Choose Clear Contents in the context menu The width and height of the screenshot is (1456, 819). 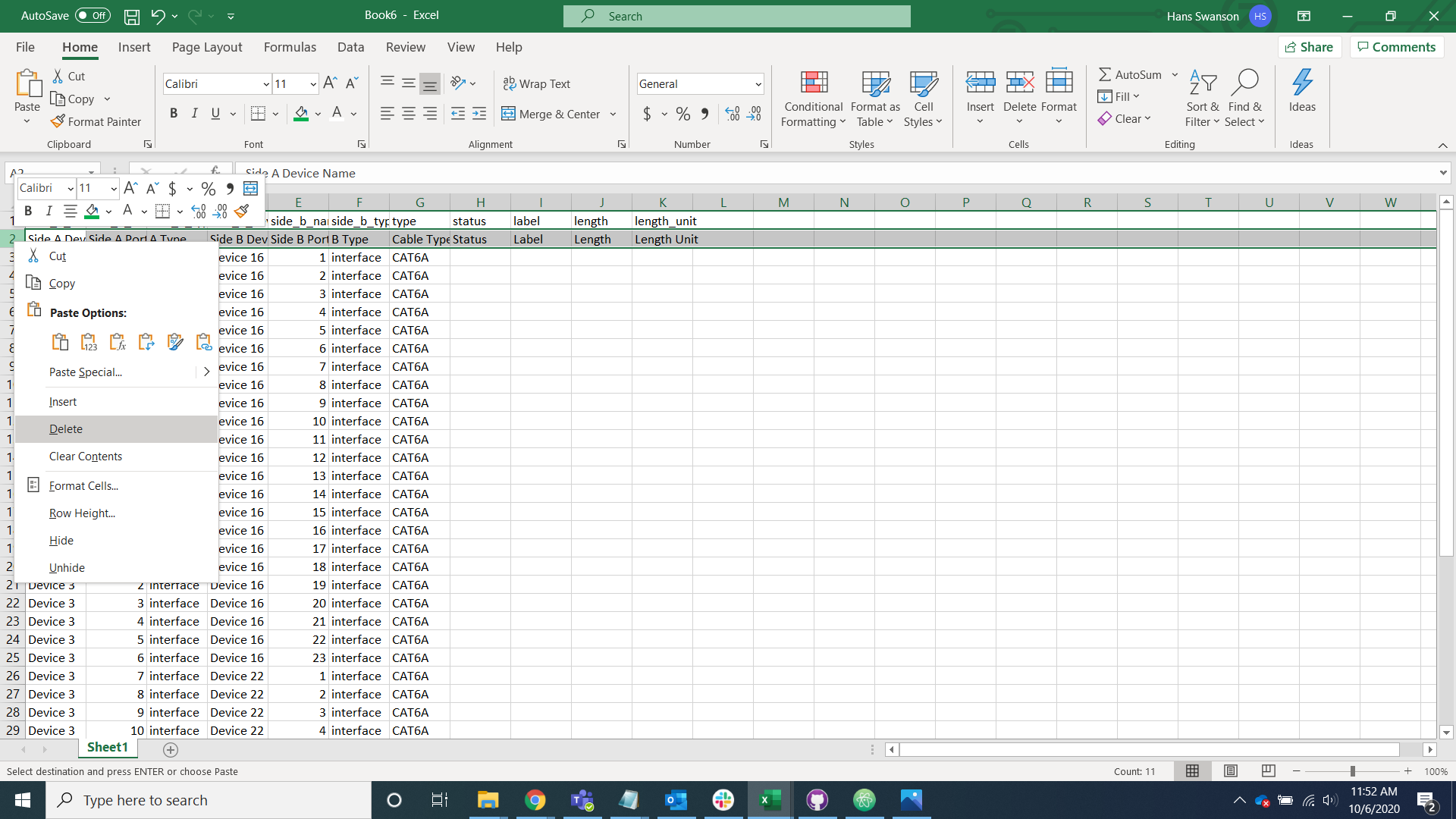[116, 457]
